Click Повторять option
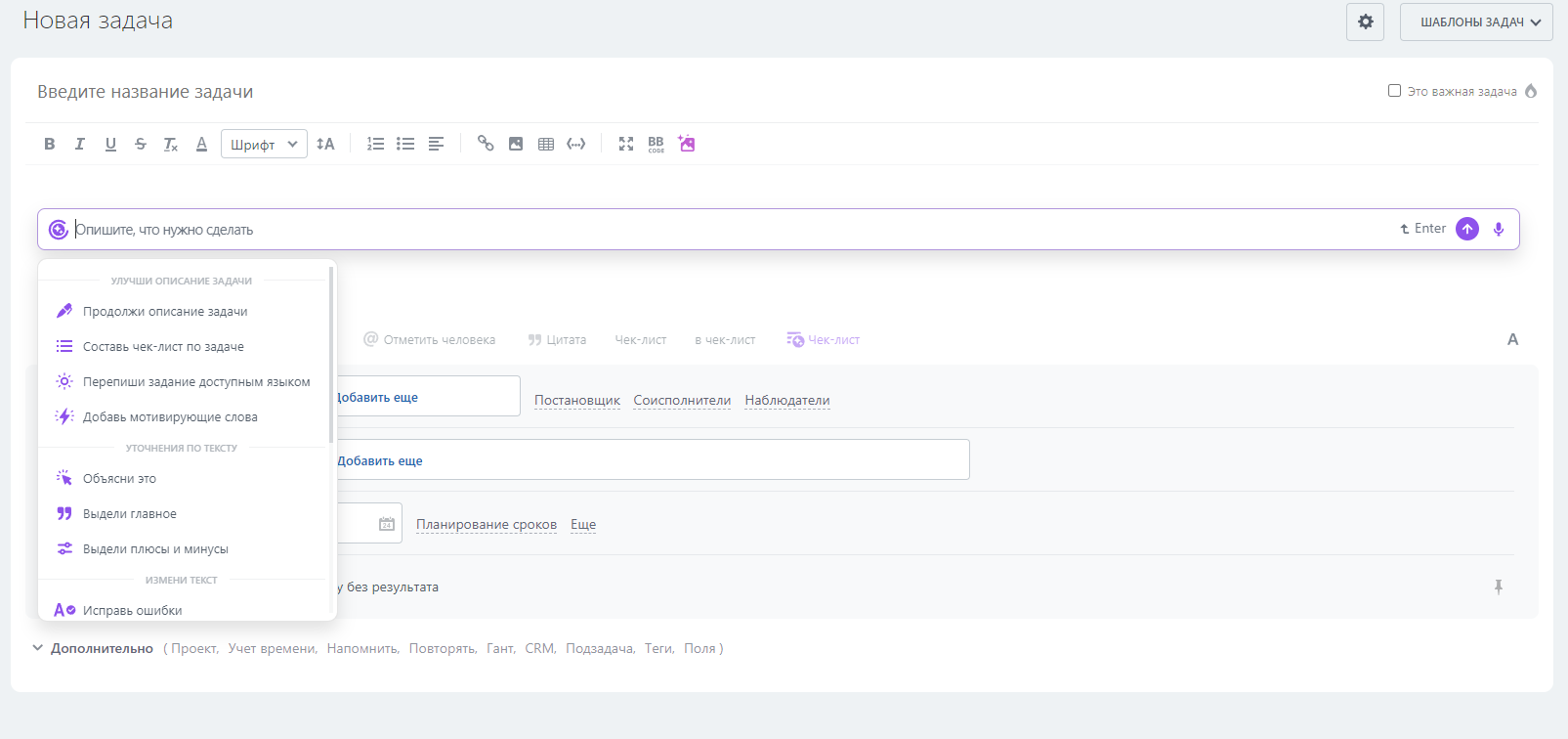Image resolution: width=1568 pixels, height=739 pixels. (x=443, y=648)
